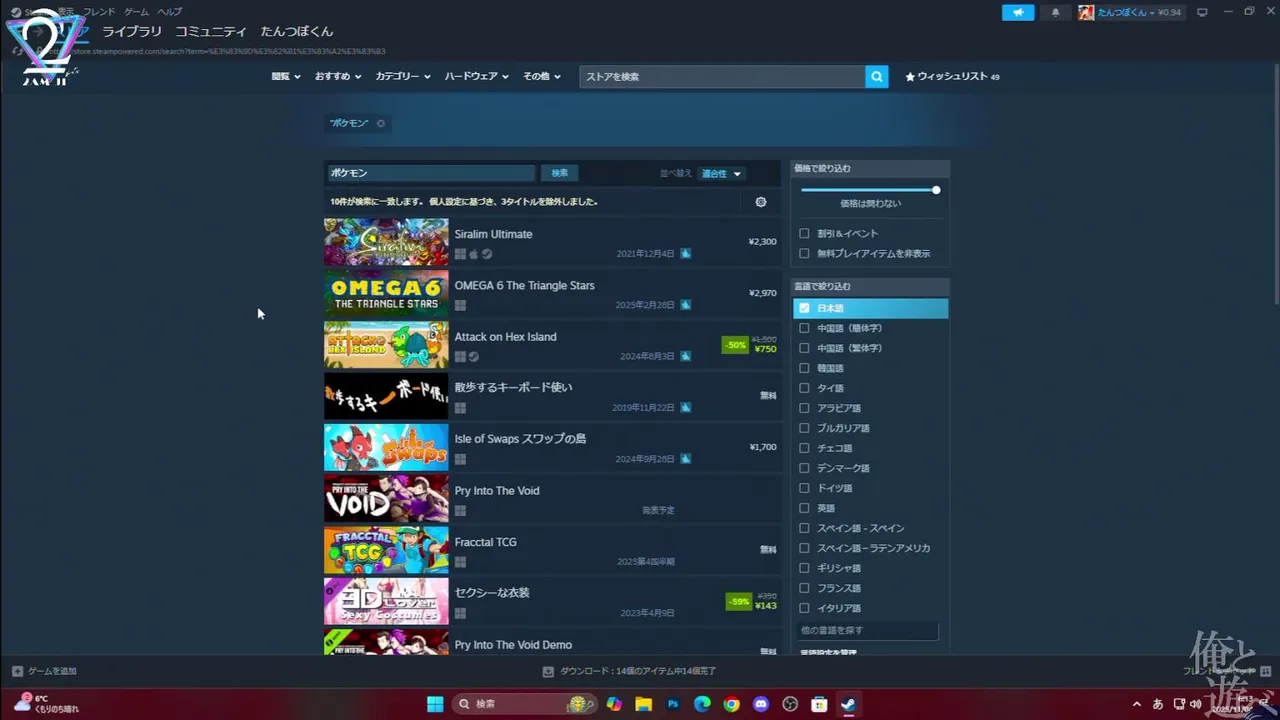The image size is (1280, 720).
Task: Check the タイ語 language filter
Action: coord(804,388)
